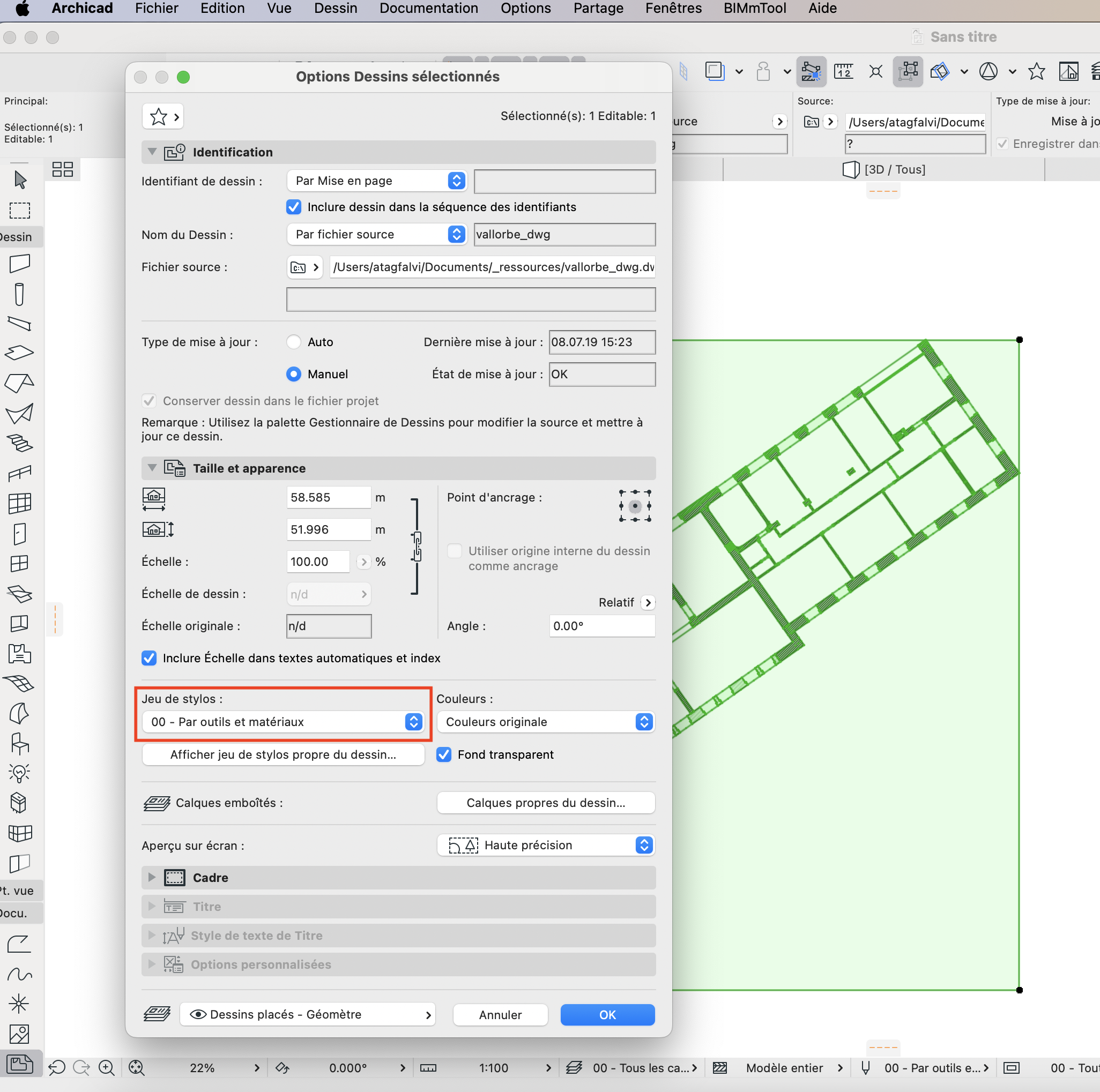
Task: Click the quick options grid icon
Action: coord(63,169)
